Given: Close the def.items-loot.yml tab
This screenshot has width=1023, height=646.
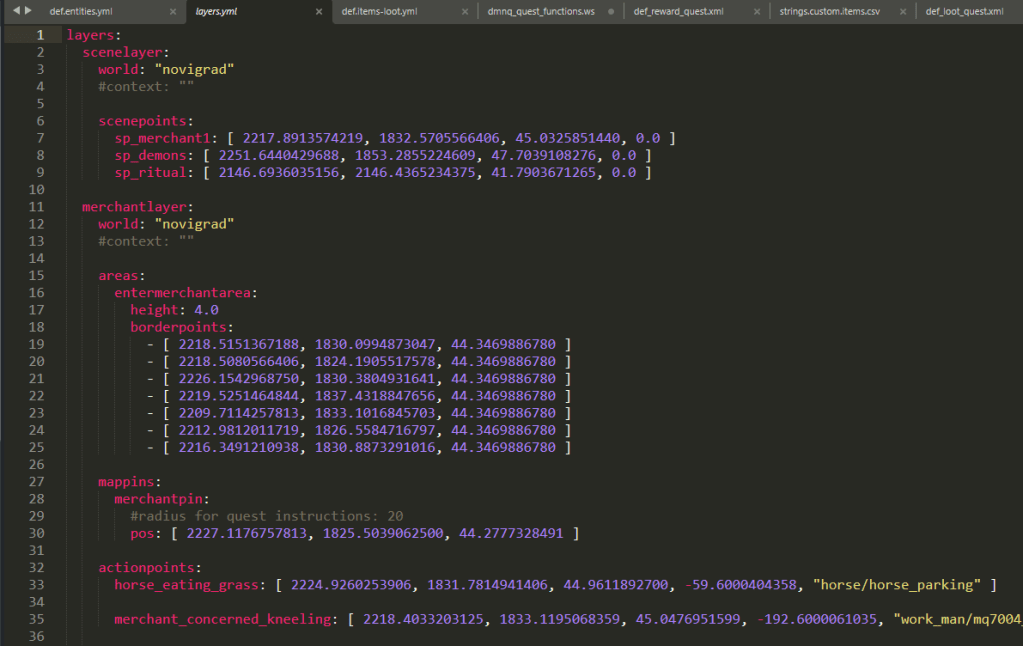Looking at the screenshot, I should point(464,12).
